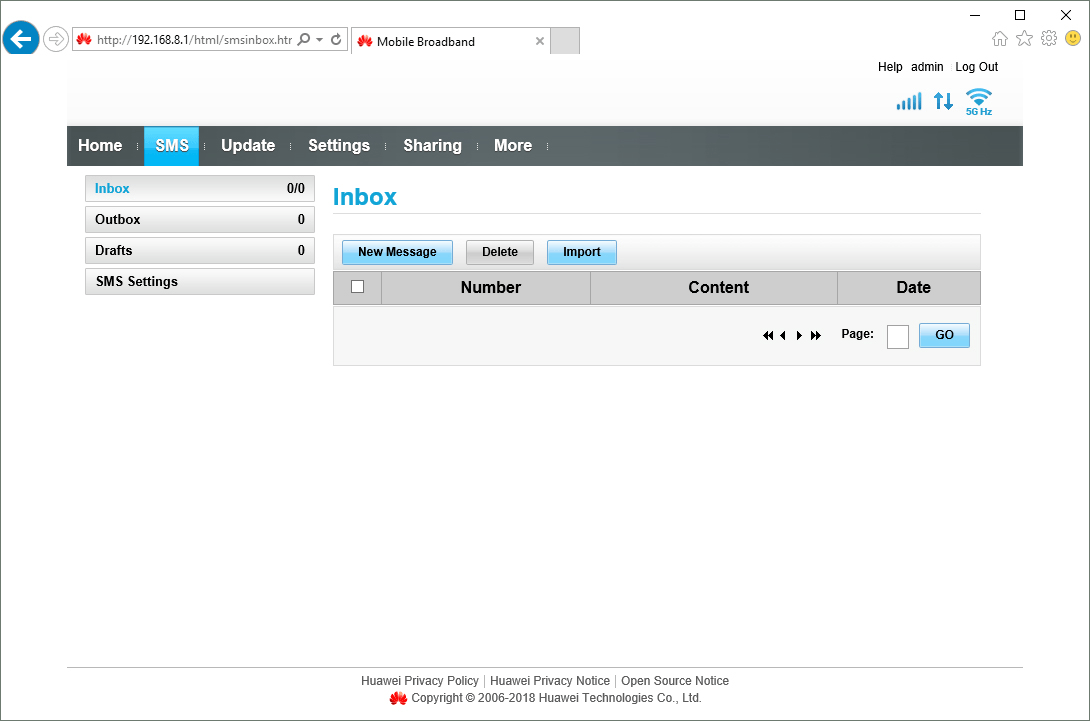1090x721 pixels.
Task: Go to first page of inbox
Action: (x=767, y=336)
